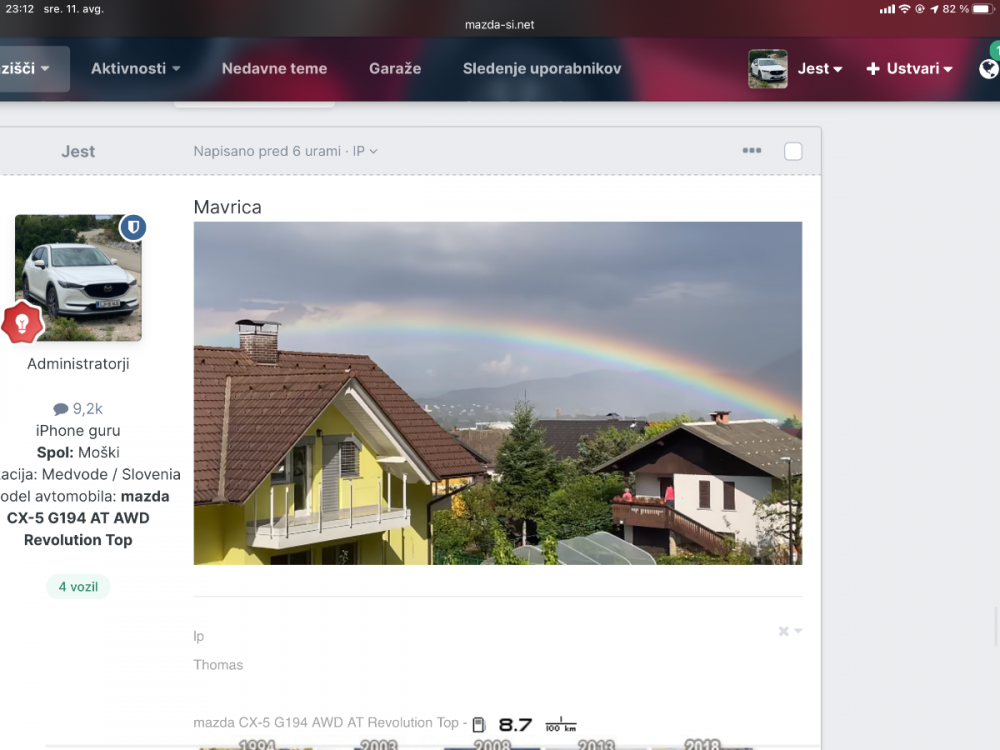The image size is (1000, 750).
Task: Open the Ustvari create dropdown
Action: 909,69
